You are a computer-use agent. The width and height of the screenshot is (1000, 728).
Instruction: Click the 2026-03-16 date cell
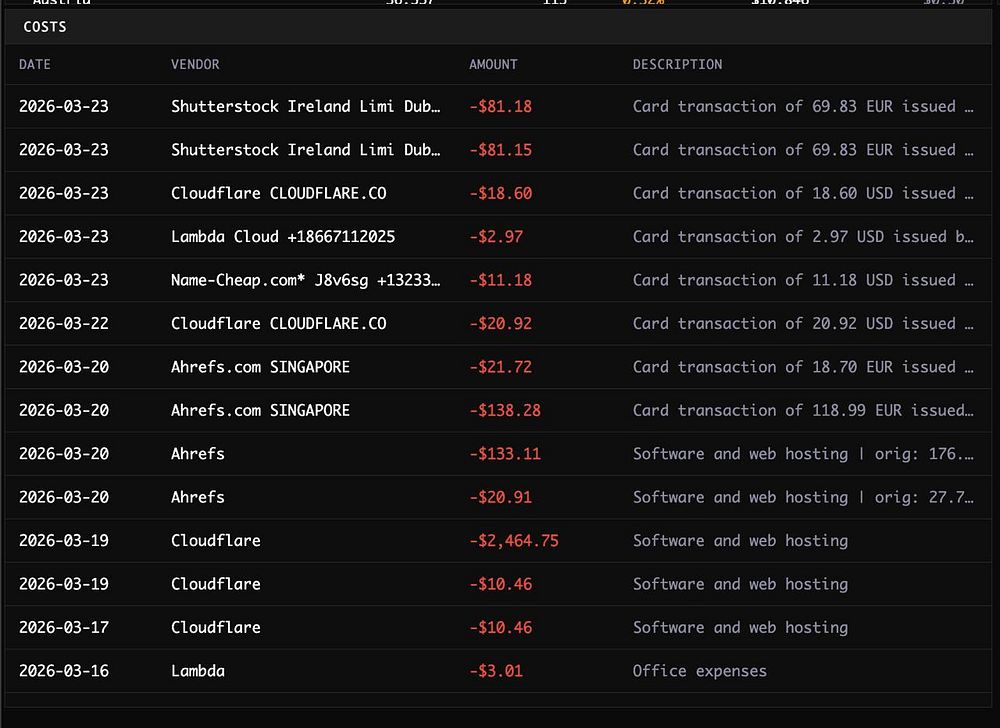[x=64, y=671]
